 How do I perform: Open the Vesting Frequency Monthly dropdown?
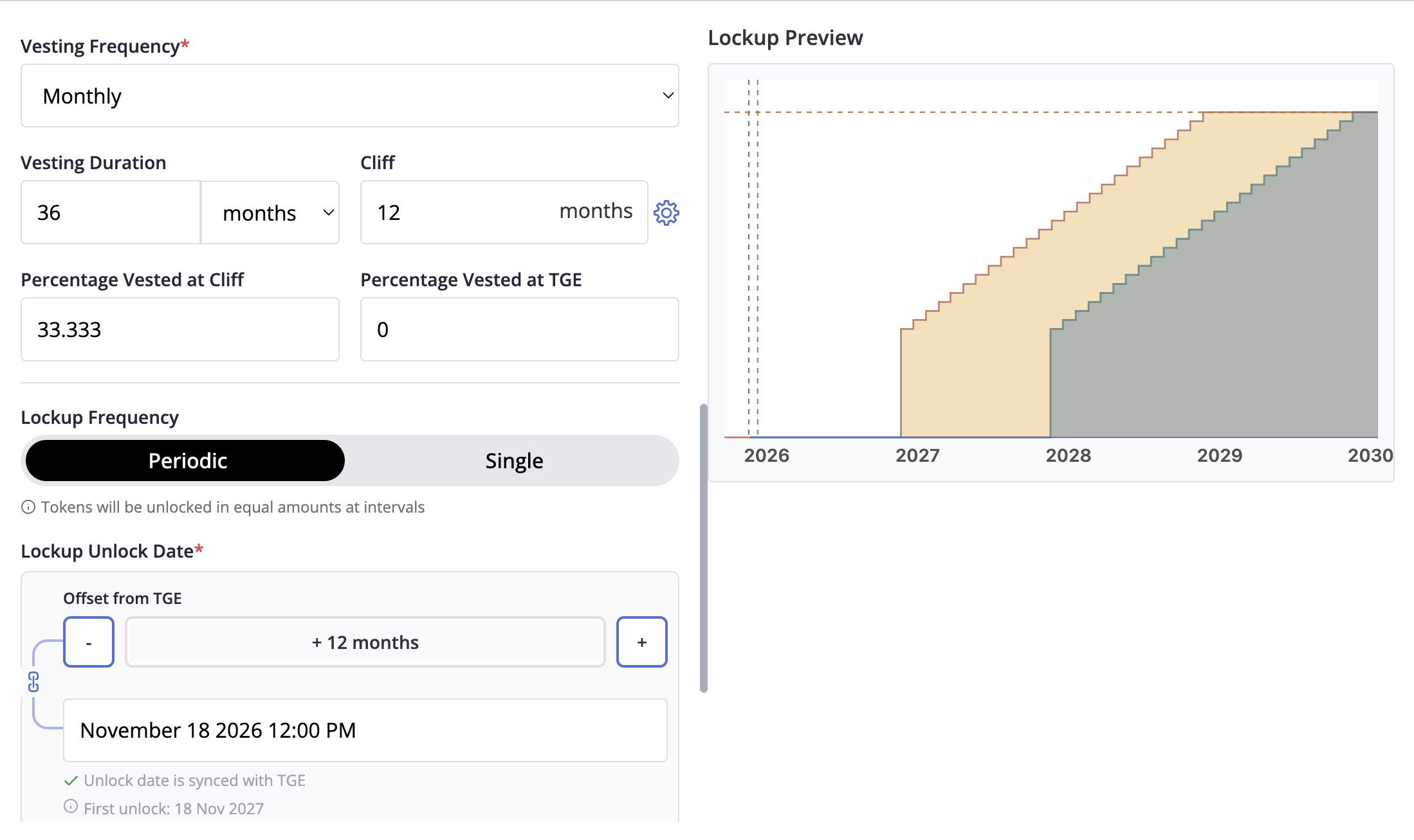tap(349, 96)
